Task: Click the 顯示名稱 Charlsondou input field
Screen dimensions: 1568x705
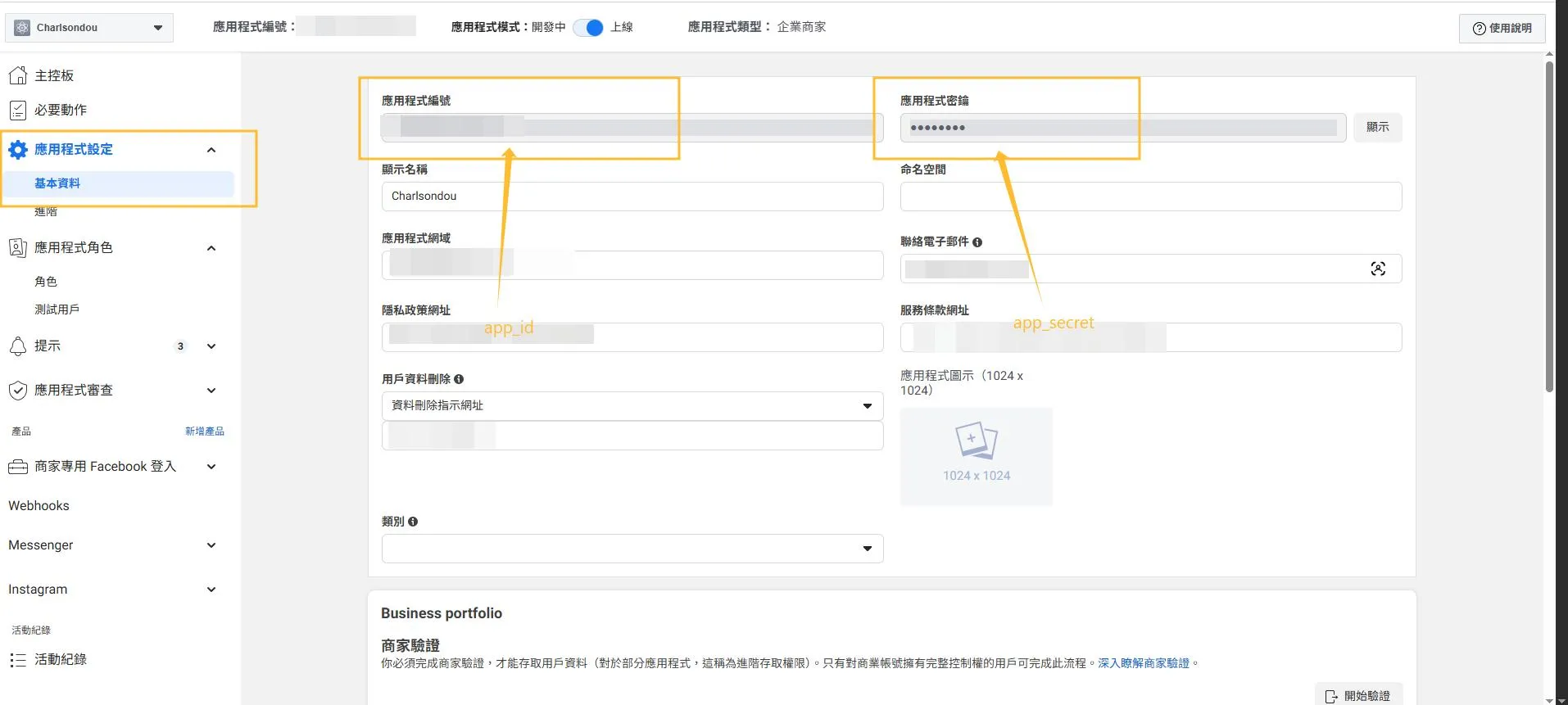Action: [x=632, y=197]
